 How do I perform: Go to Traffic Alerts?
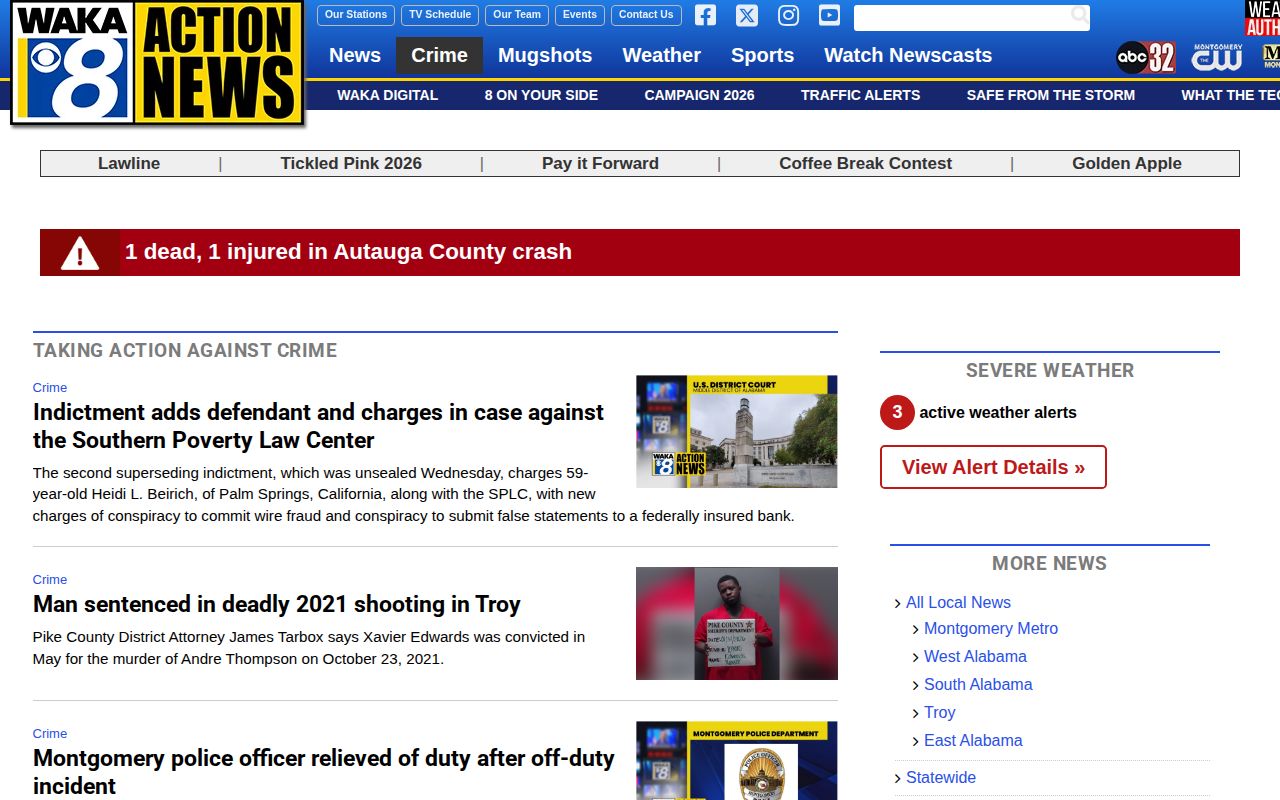pos(861,95)
